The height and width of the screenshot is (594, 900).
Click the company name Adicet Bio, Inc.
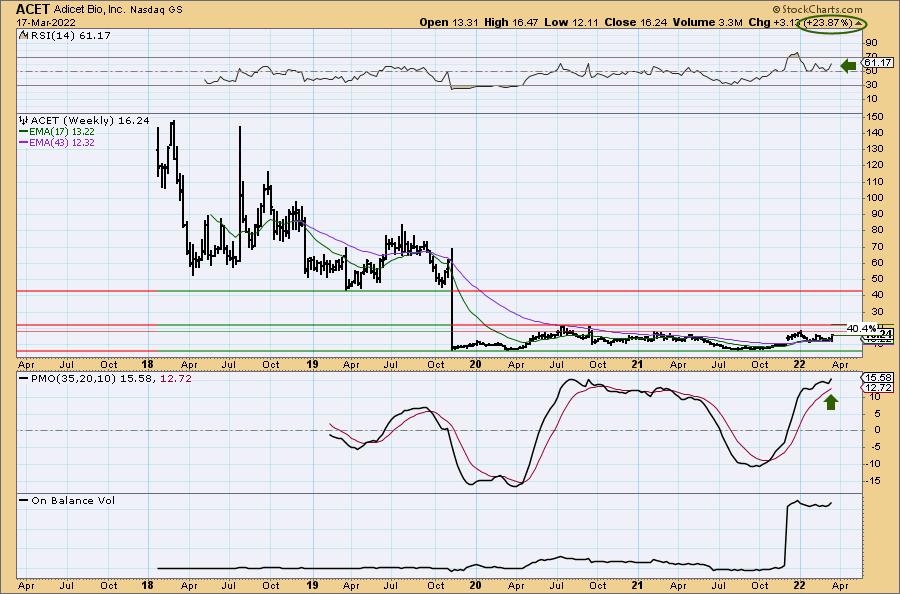[88, 9]
